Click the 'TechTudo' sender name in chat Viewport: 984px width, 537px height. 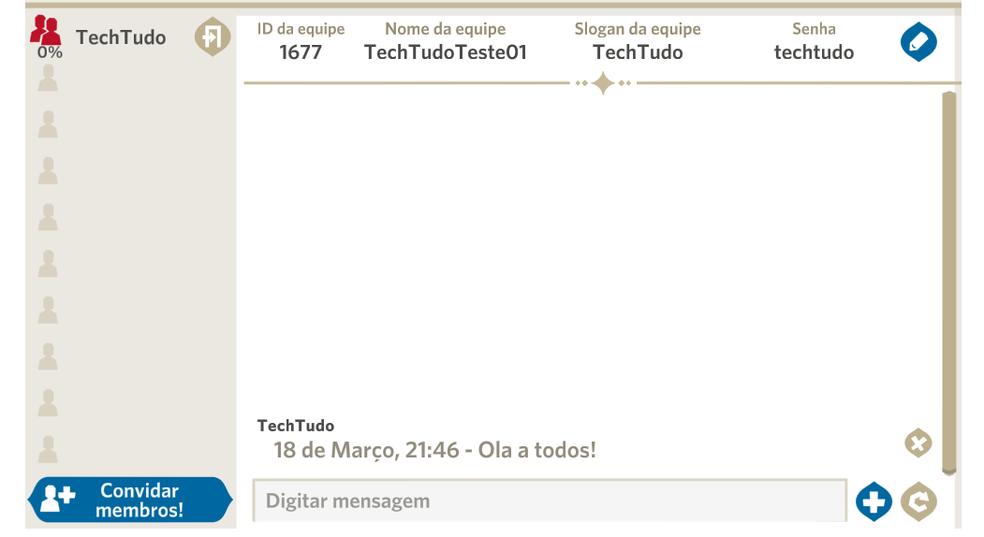pos(296,426)
